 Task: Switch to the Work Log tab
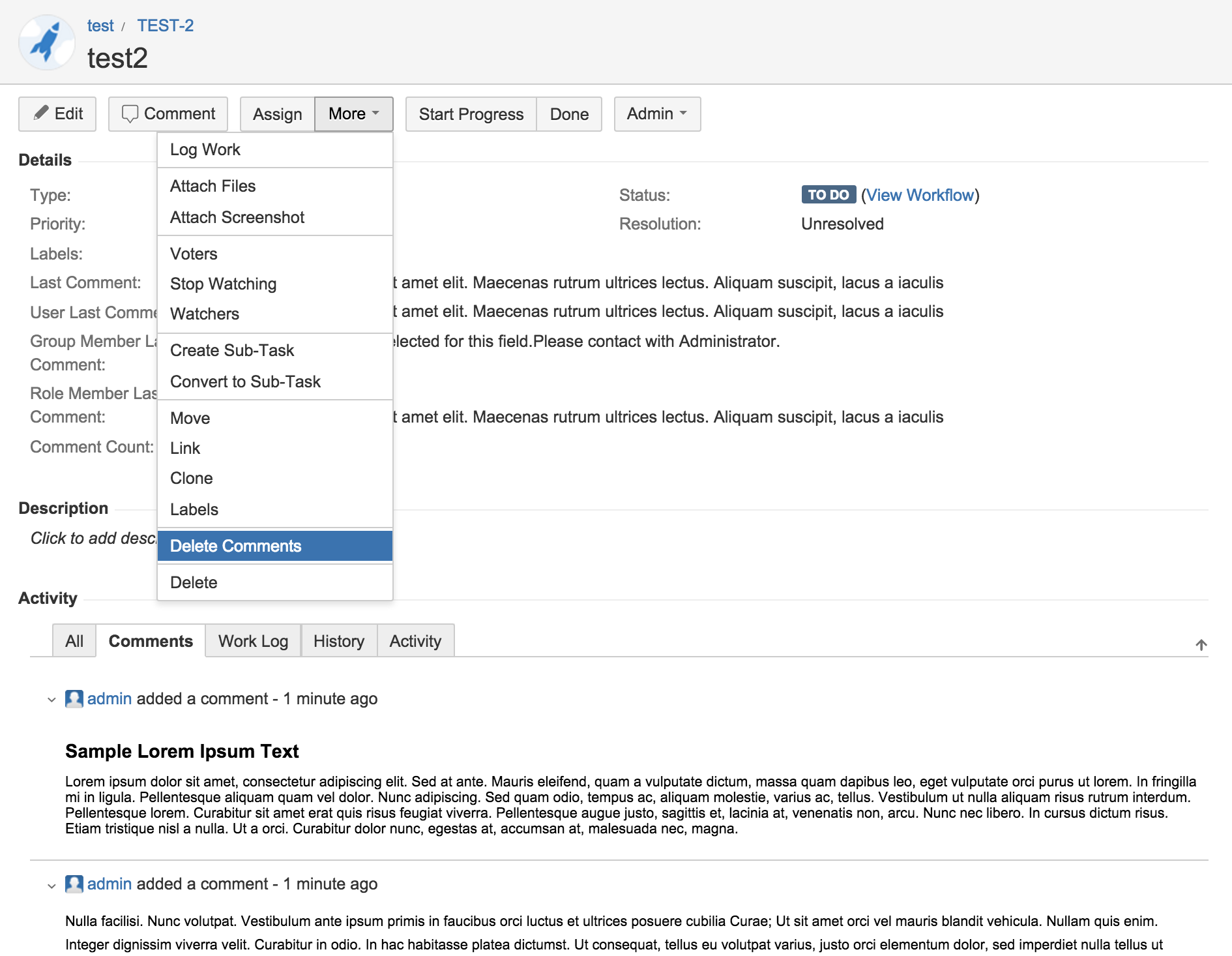(x=253, y=641)
